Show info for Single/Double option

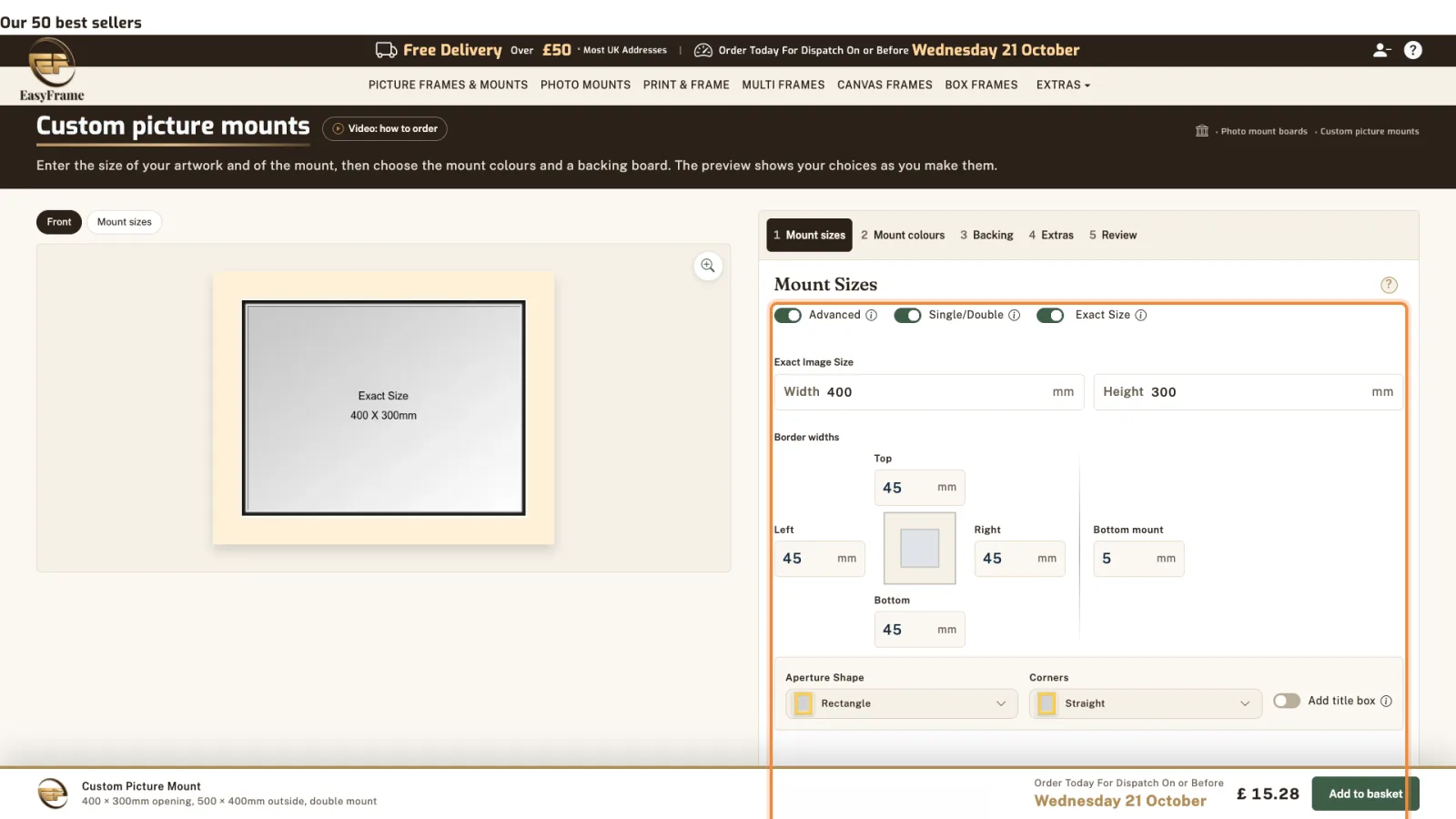tap(1015, 315)
